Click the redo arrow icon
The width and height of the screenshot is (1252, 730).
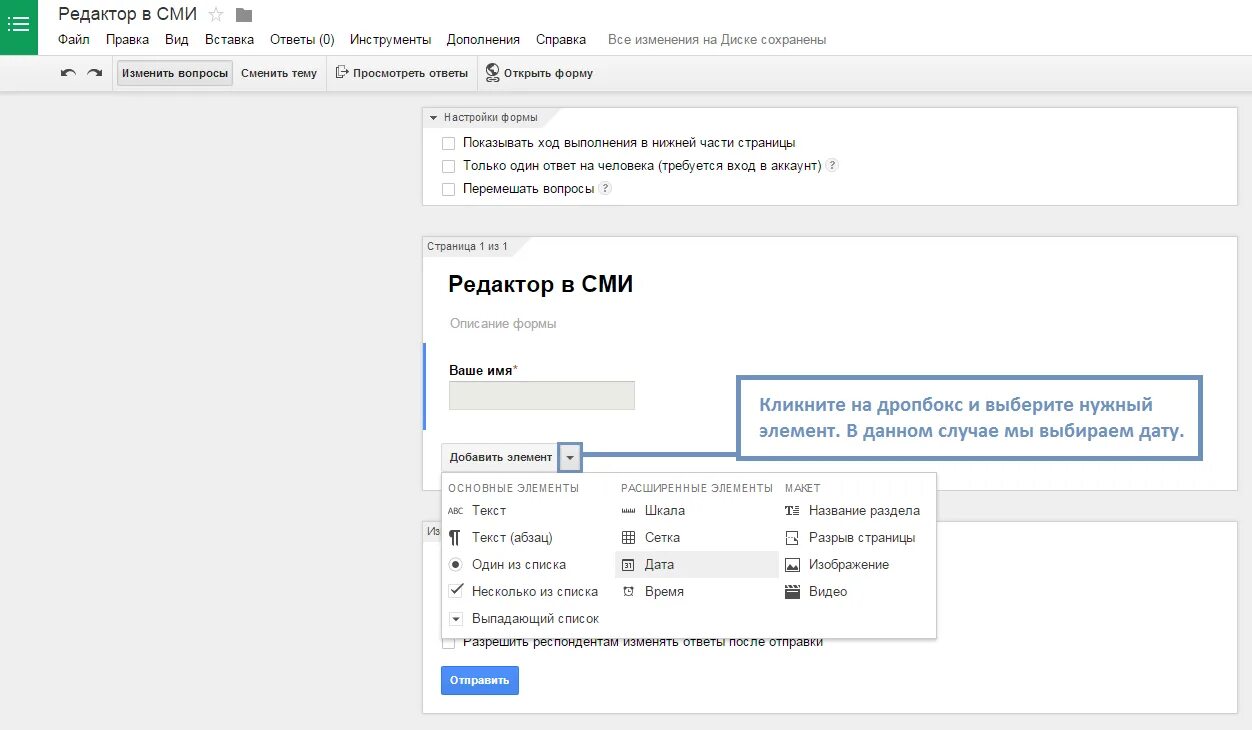[95, 73]
